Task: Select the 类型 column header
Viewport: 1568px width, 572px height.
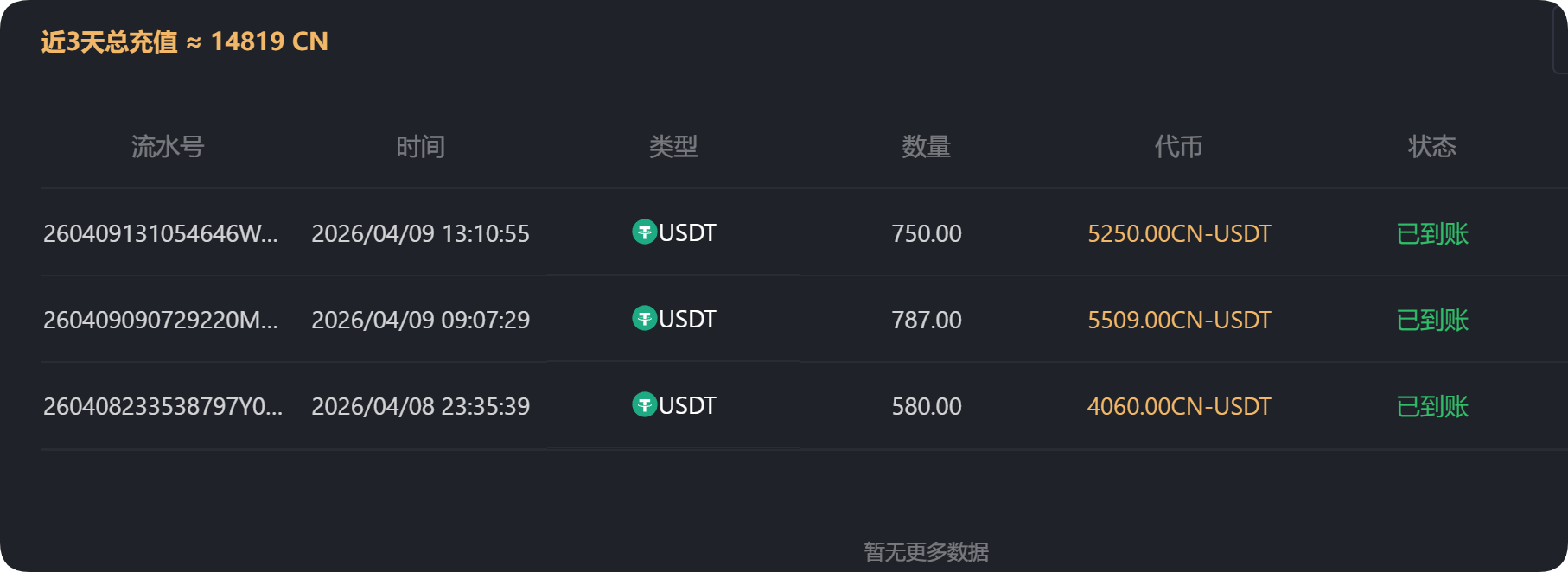Action: [675, 147]
